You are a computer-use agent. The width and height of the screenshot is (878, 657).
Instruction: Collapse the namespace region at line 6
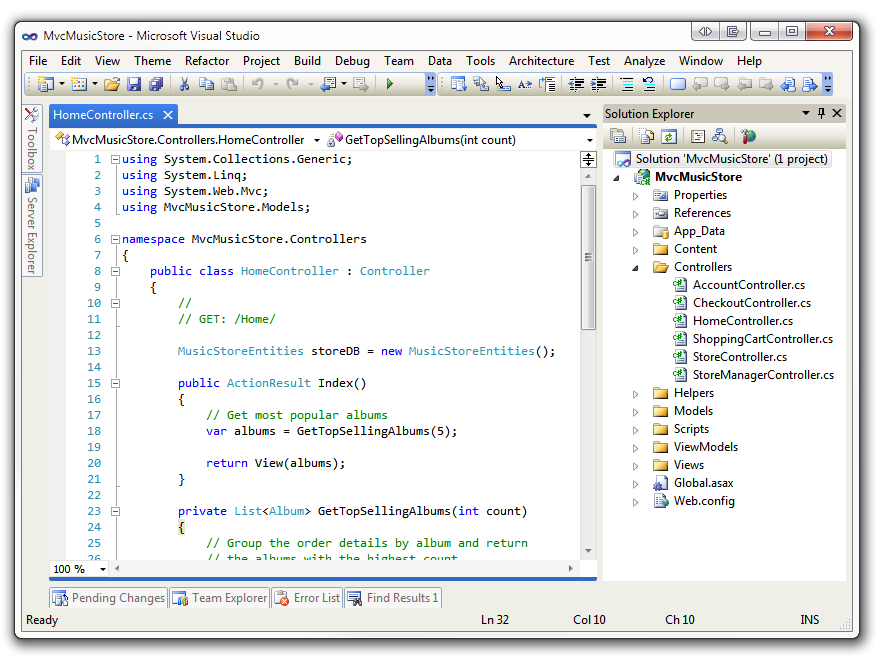[x=114, y=239]
